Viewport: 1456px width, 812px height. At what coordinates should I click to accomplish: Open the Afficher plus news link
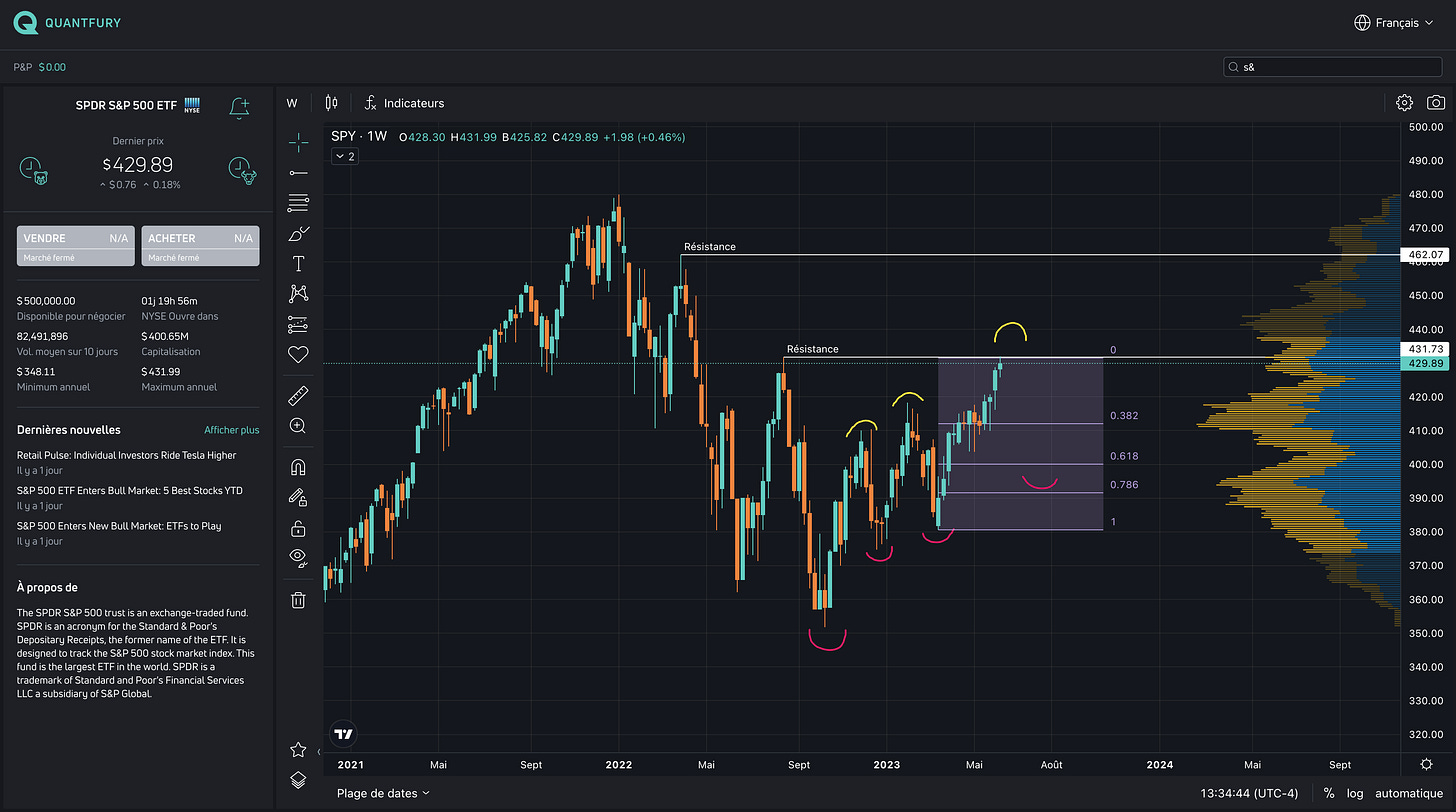point(232,430)
